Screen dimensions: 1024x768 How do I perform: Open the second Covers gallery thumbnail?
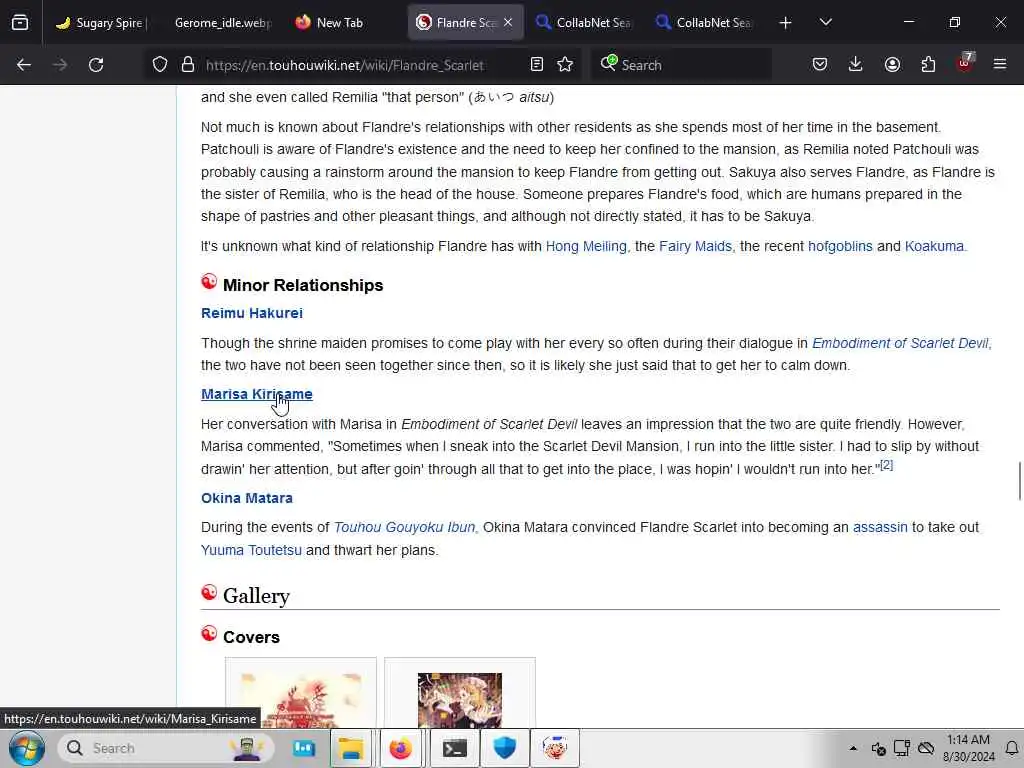[460, 700]
